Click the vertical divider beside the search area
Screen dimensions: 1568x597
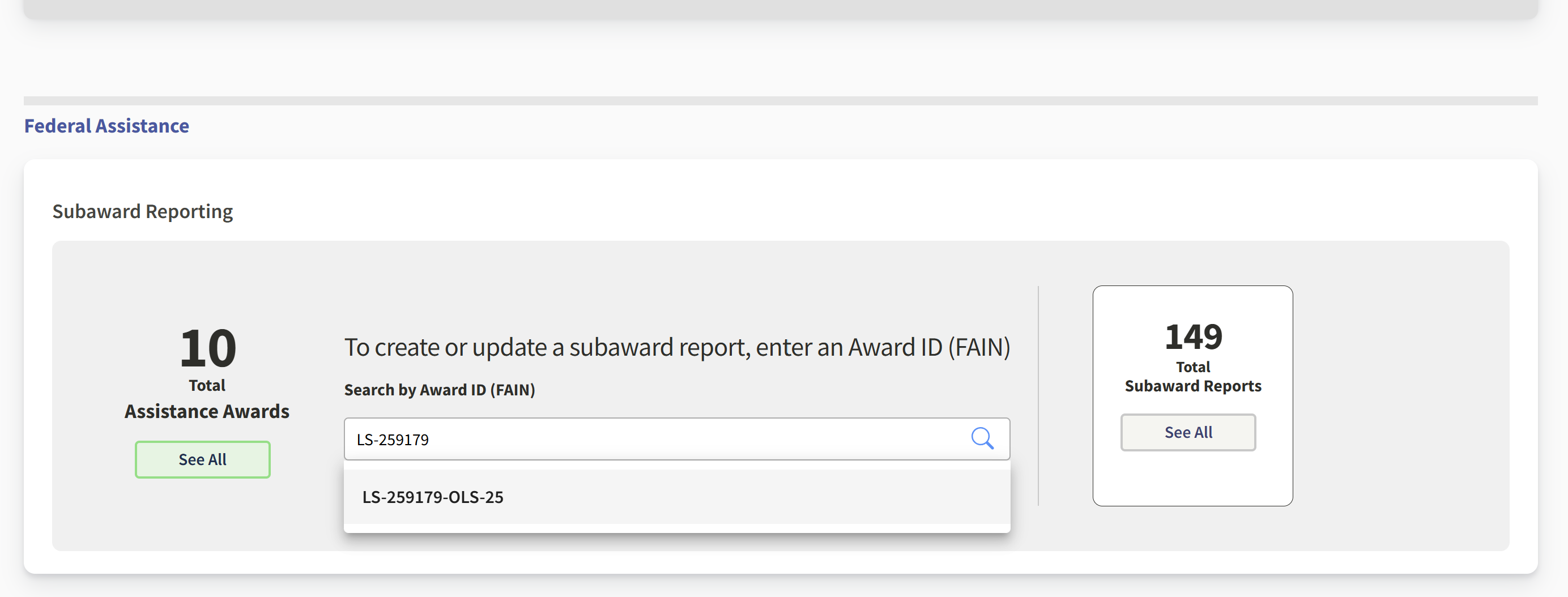(1038, 395)
